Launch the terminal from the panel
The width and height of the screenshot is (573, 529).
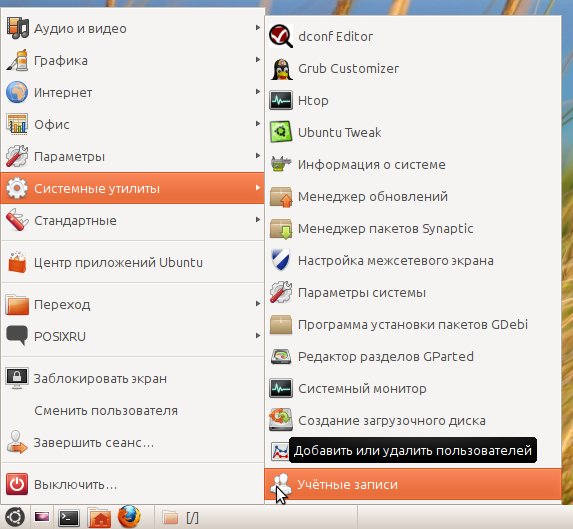[69, 517]
